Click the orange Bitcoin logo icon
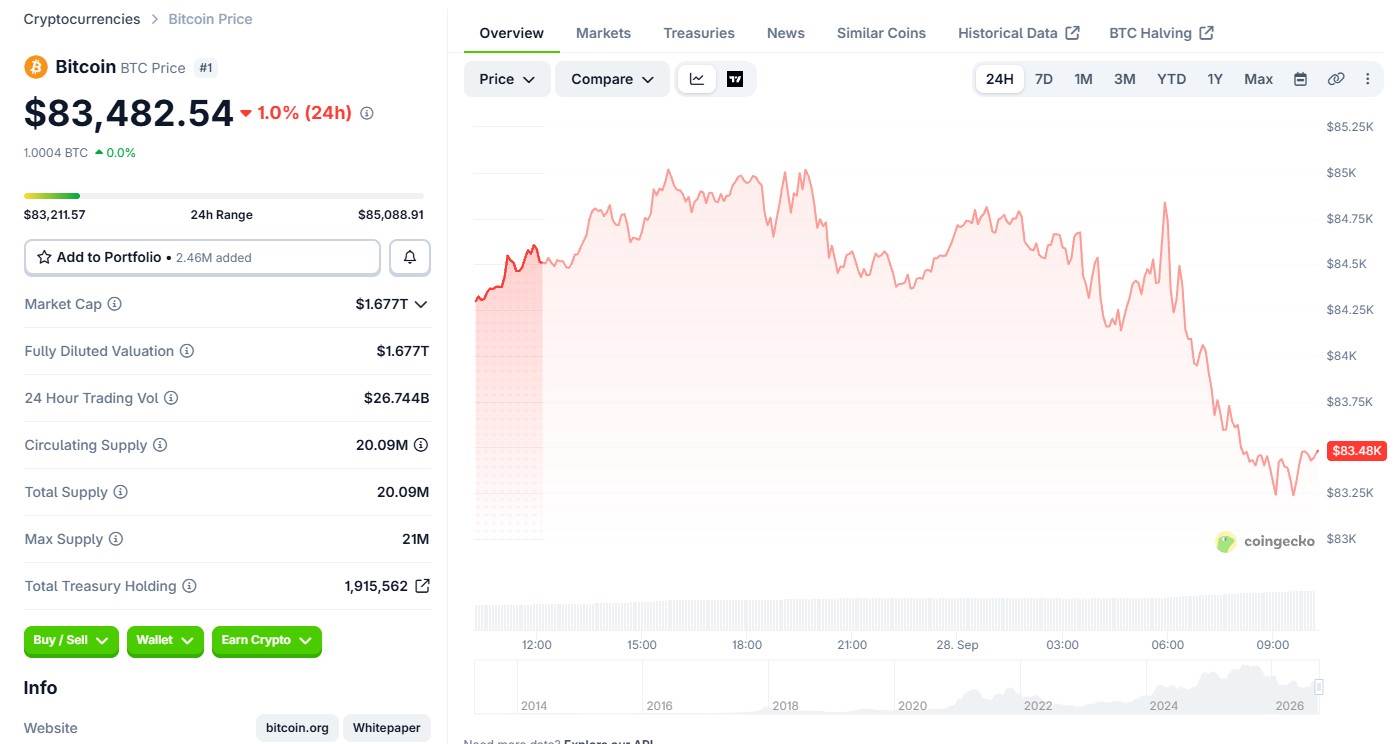1396x744 pixels. pyautogui.click(x=36, y=67)
